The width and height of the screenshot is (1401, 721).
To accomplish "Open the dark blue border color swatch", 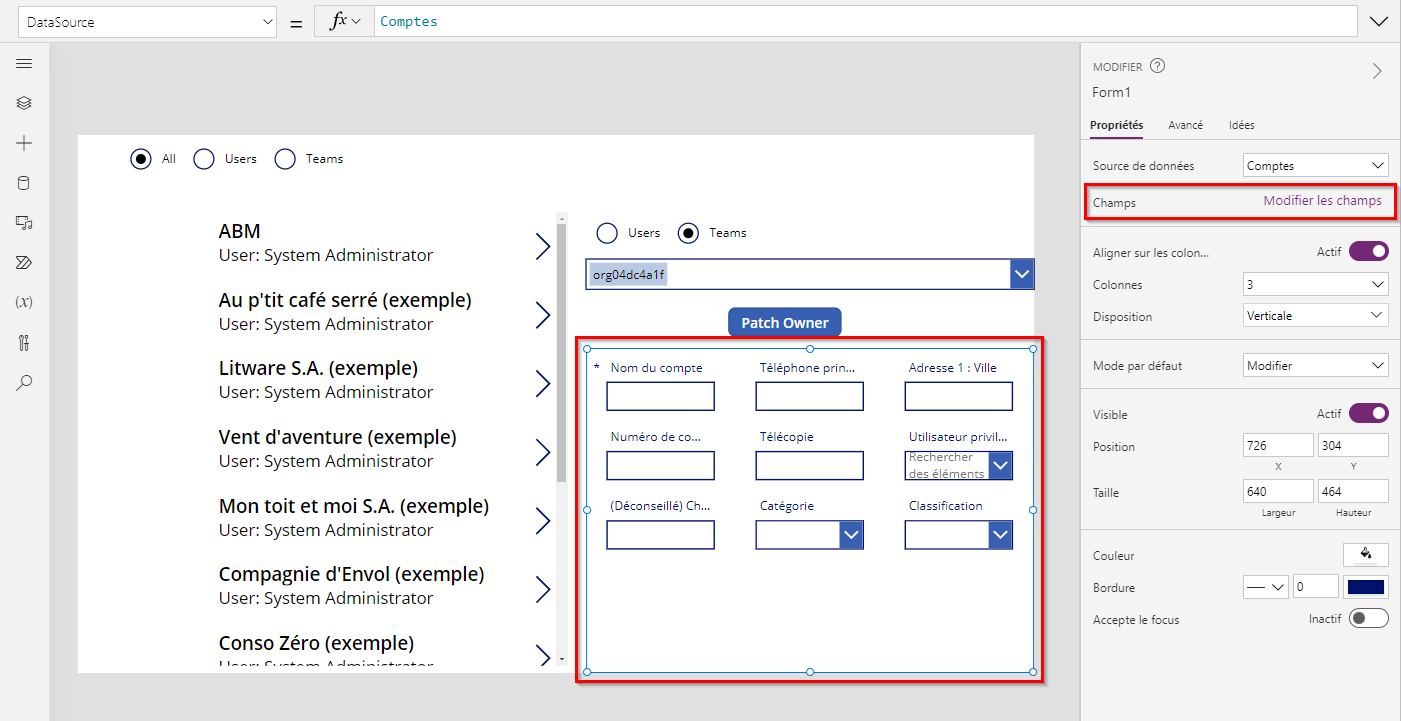I will coord(1366,587).
